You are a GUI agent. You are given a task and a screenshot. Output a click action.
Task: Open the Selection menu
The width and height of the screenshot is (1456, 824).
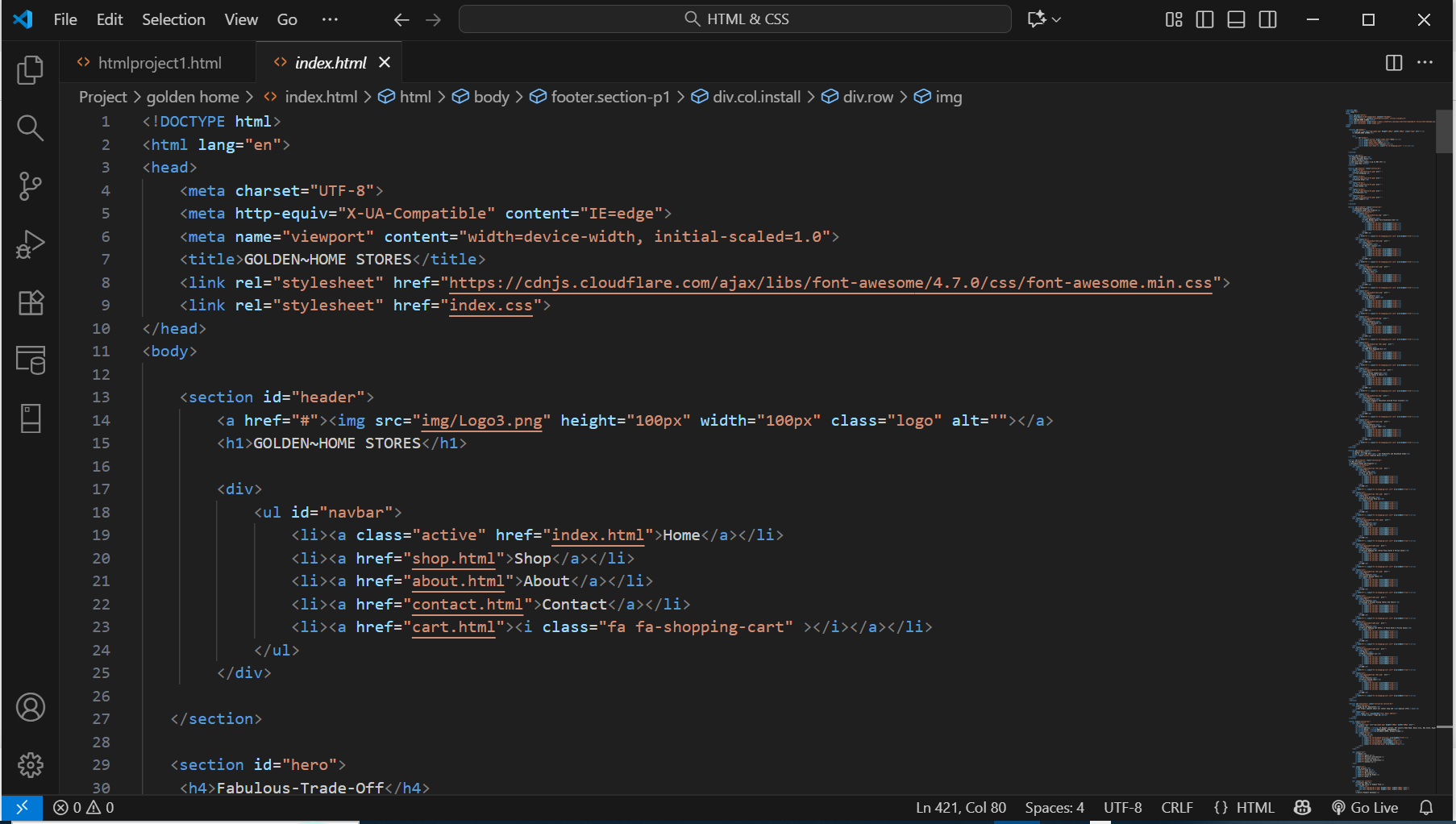point(173,19)
